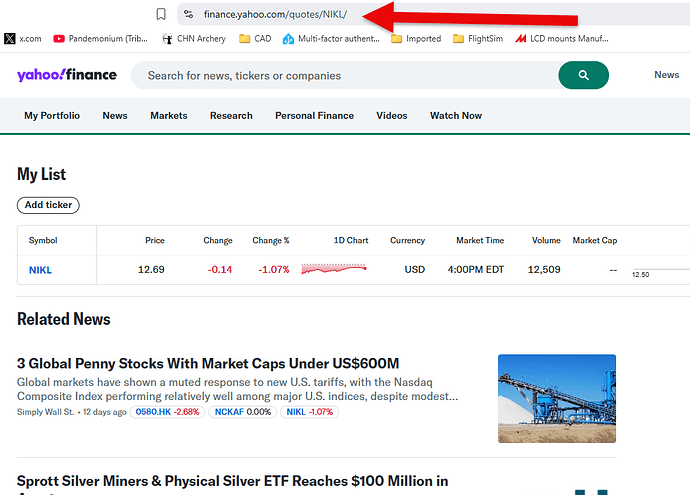Open the Multi-factor authent... bookmark
The height and width of the screenshot is (495, 690).
331,39
